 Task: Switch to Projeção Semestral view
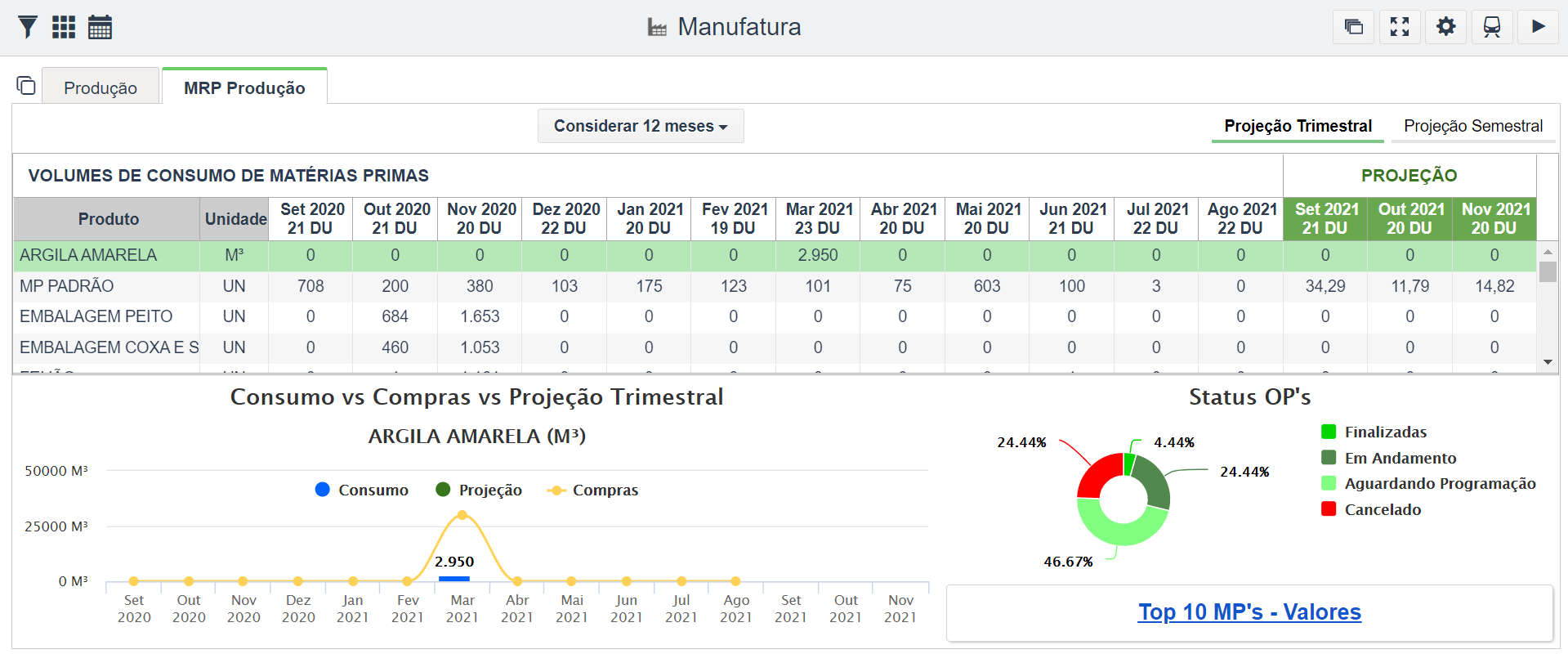tap(1473, 126)
